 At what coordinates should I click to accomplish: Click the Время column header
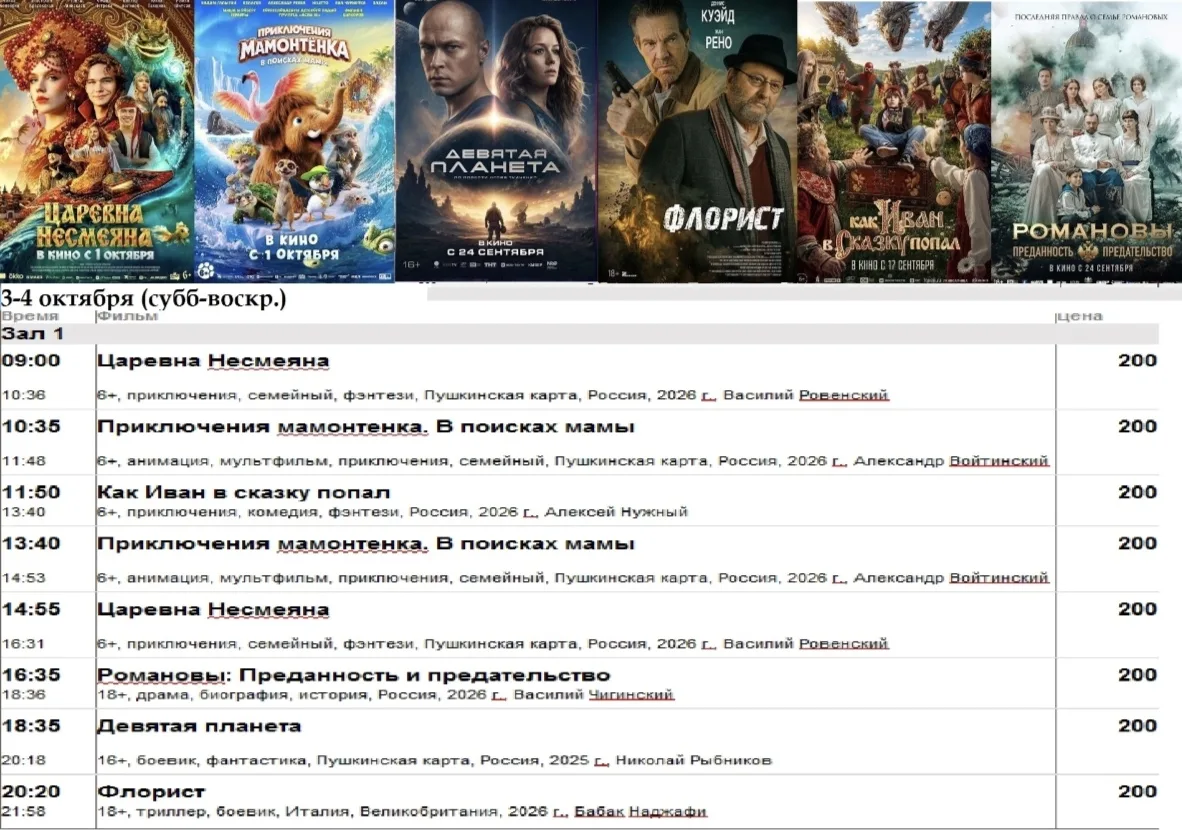point(30,316)
